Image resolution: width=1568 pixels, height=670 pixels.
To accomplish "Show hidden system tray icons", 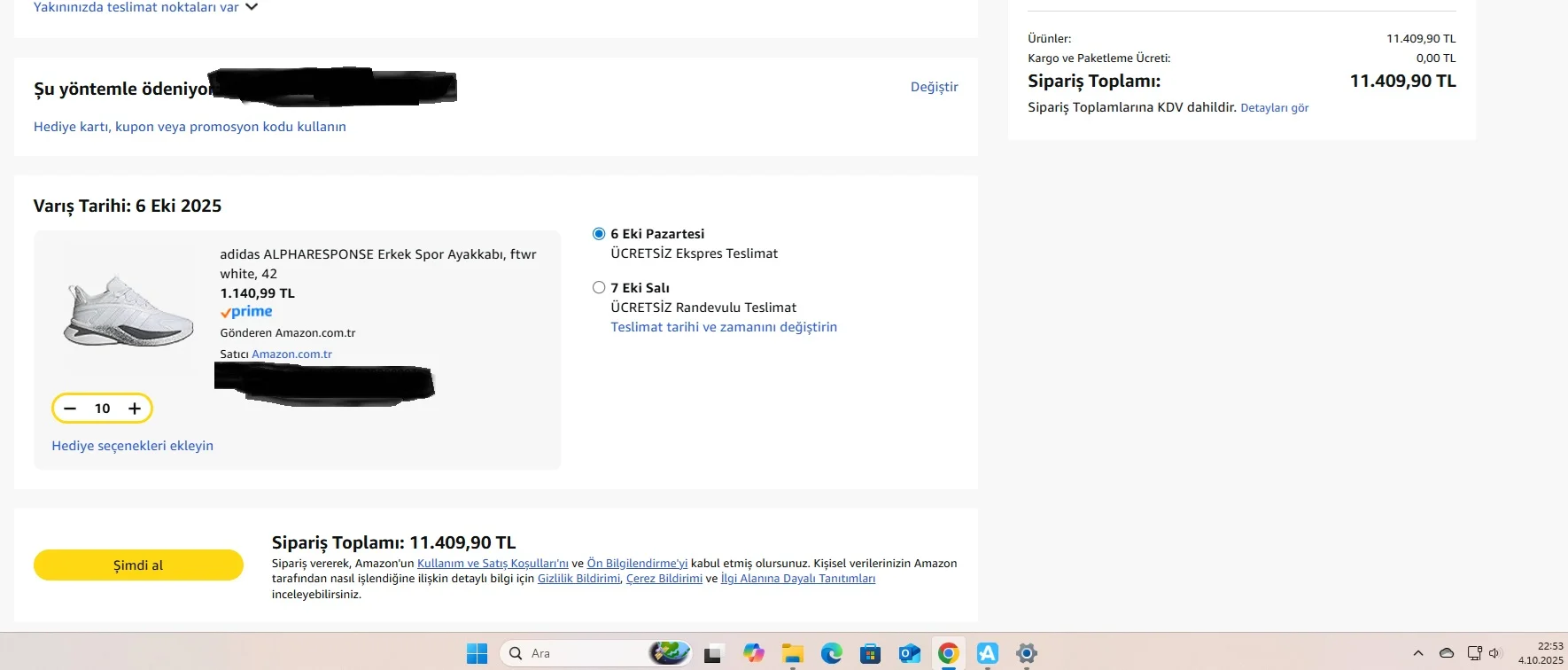I will (1418, 654).
